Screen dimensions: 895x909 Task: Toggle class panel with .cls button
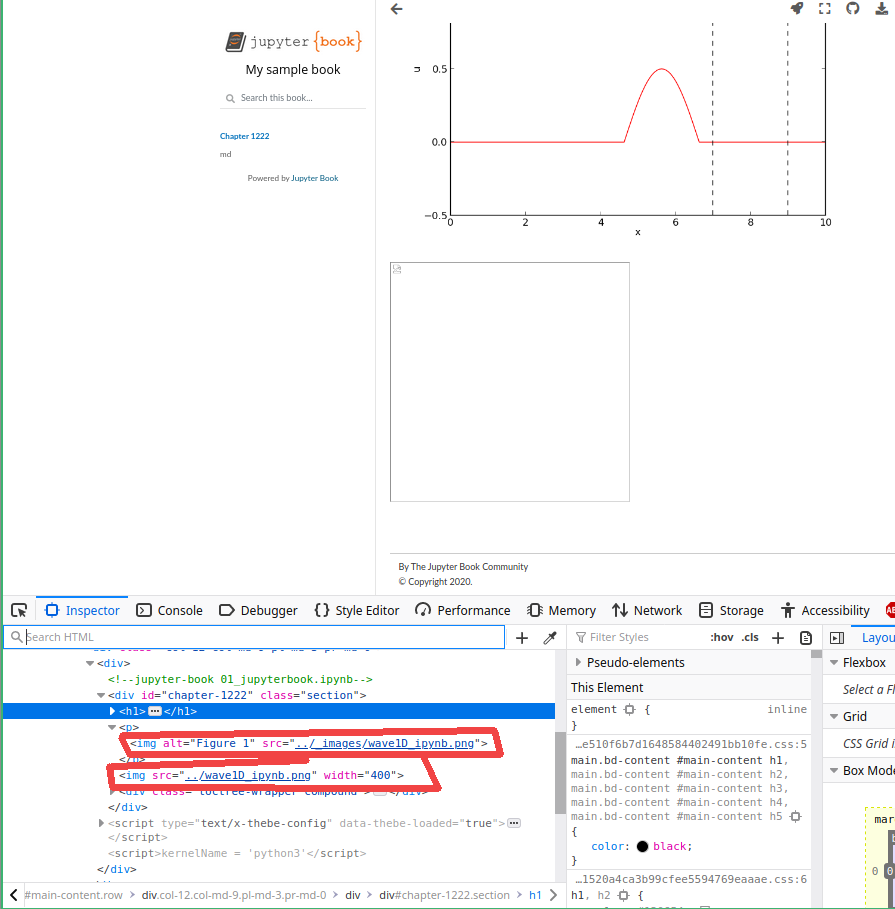[750, 636]
